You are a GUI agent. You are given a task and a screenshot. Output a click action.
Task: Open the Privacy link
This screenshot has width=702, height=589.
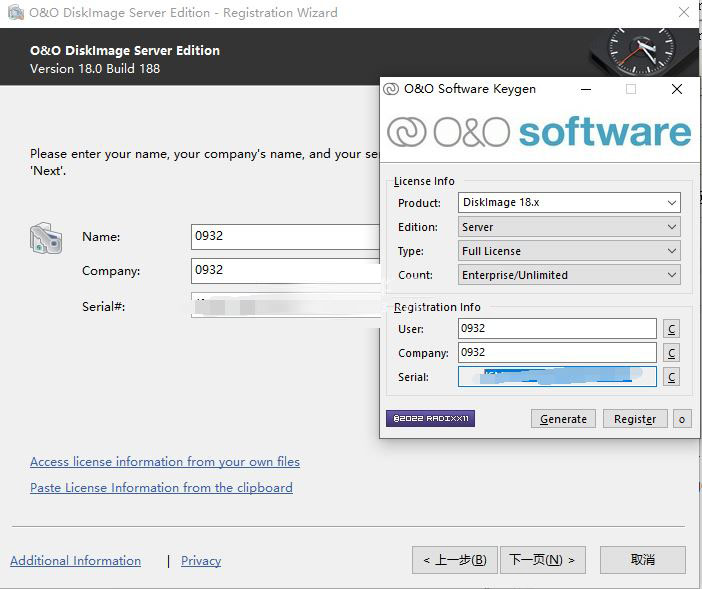201,561
